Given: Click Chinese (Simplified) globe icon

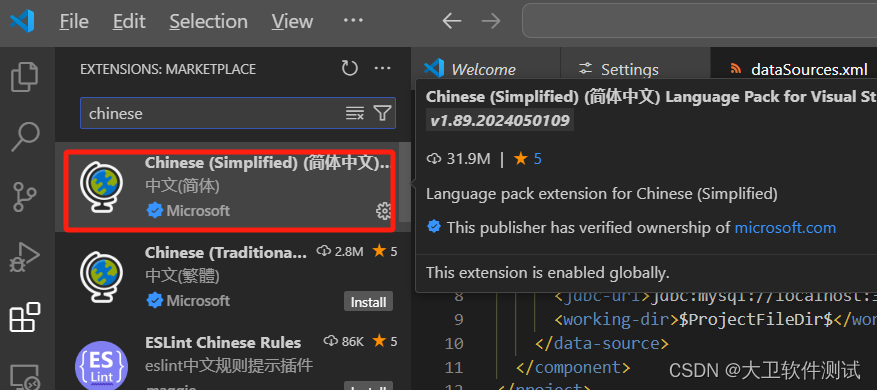Looking at the screenshot, I should 102,186.
